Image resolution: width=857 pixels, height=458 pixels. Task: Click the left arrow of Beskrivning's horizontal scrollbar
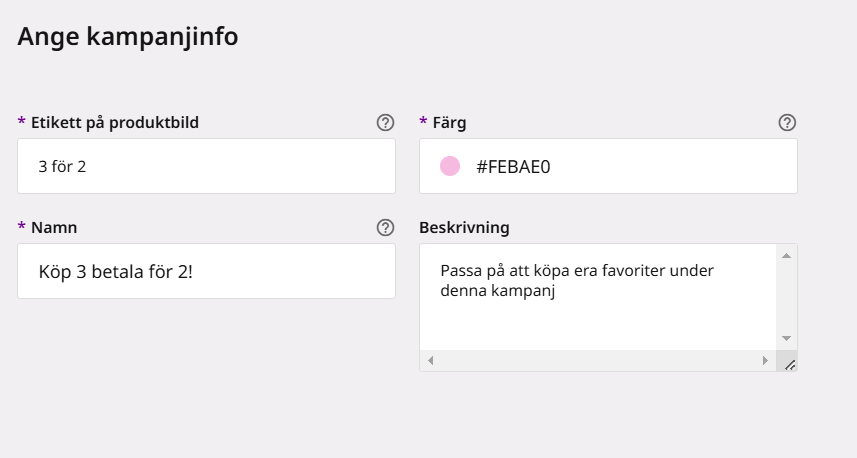tap(431, 361)
